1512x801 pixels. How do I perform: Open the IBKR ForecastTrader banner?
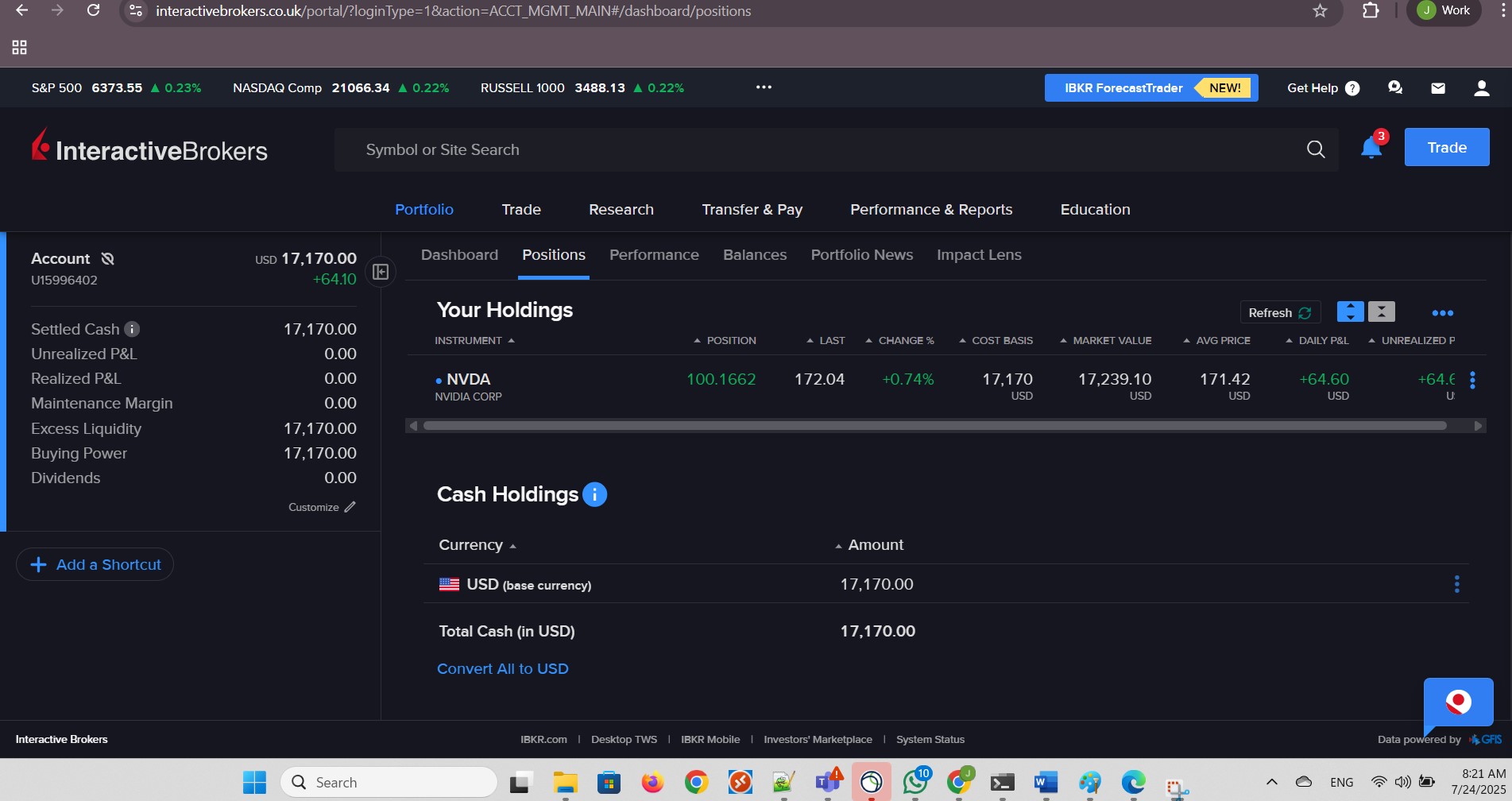click(x=1151, y=88)
